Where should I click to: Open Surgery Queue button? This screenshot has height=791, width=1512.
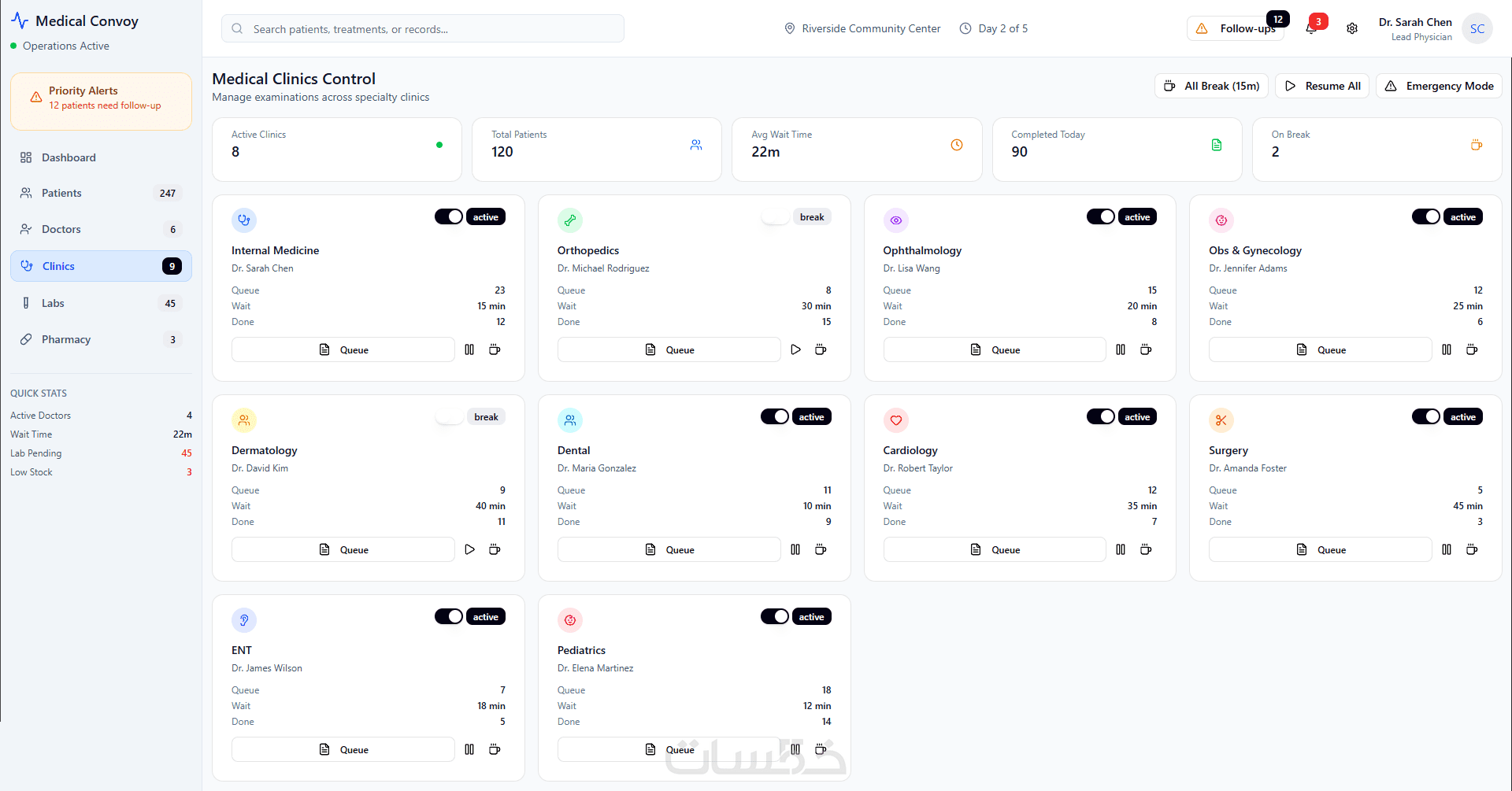click(x=1321, y=549)
